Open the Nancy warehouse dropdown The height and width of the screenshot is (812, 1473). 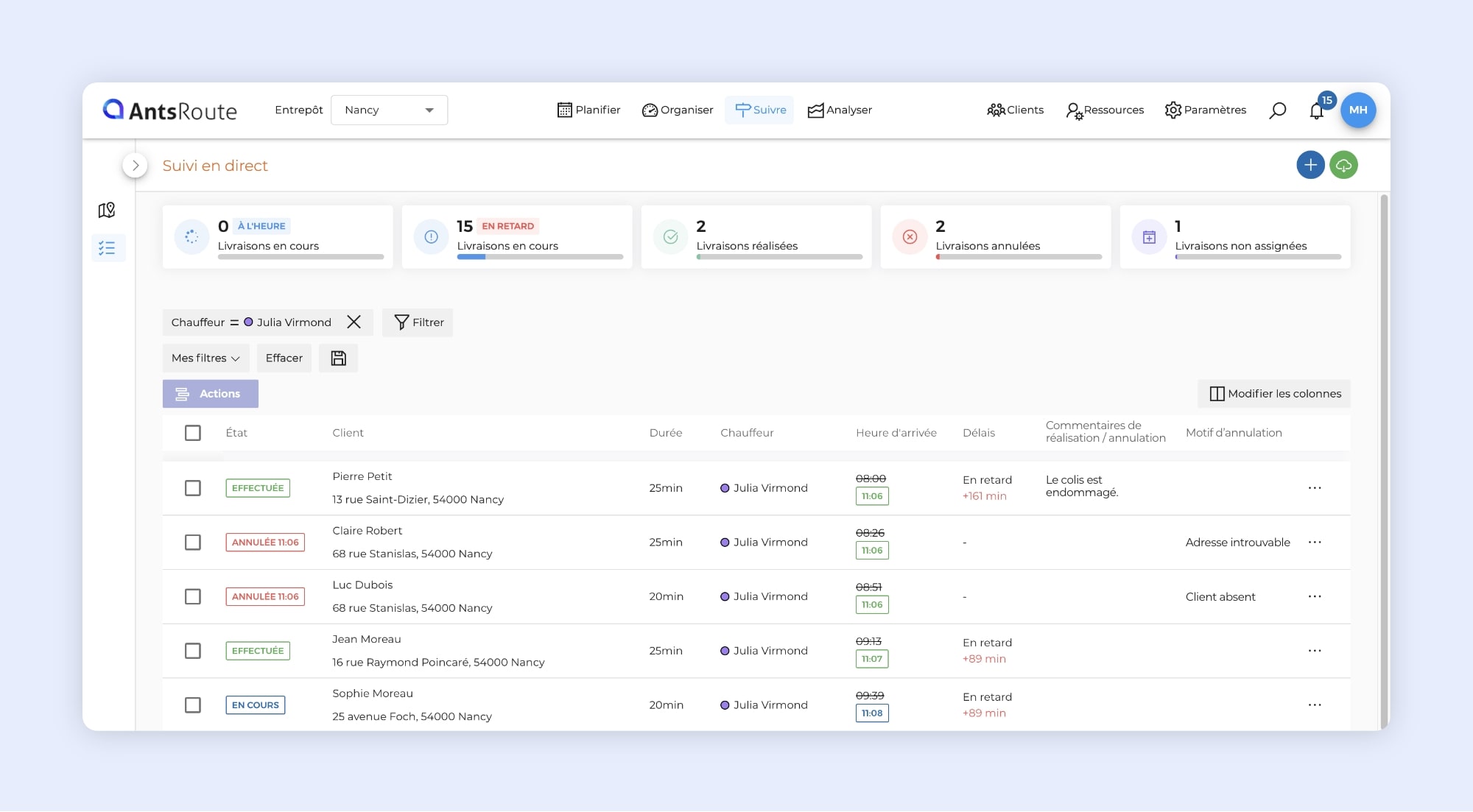point(389,110)
